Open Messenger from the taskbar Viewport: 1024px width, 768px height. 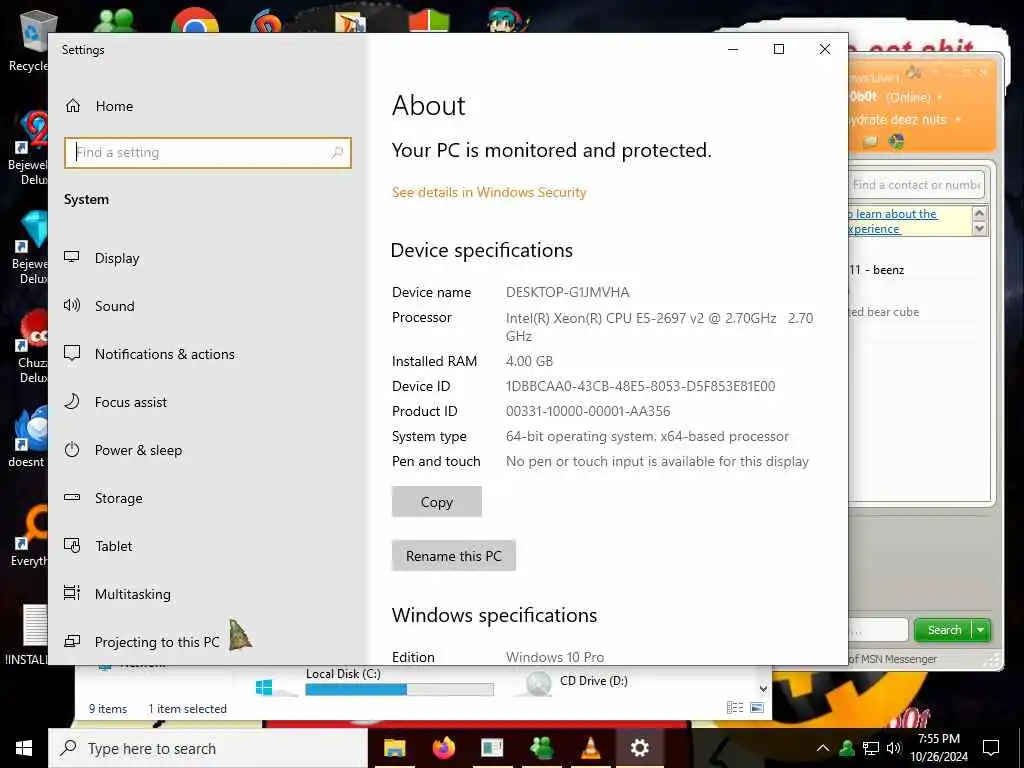coord(541,748)
